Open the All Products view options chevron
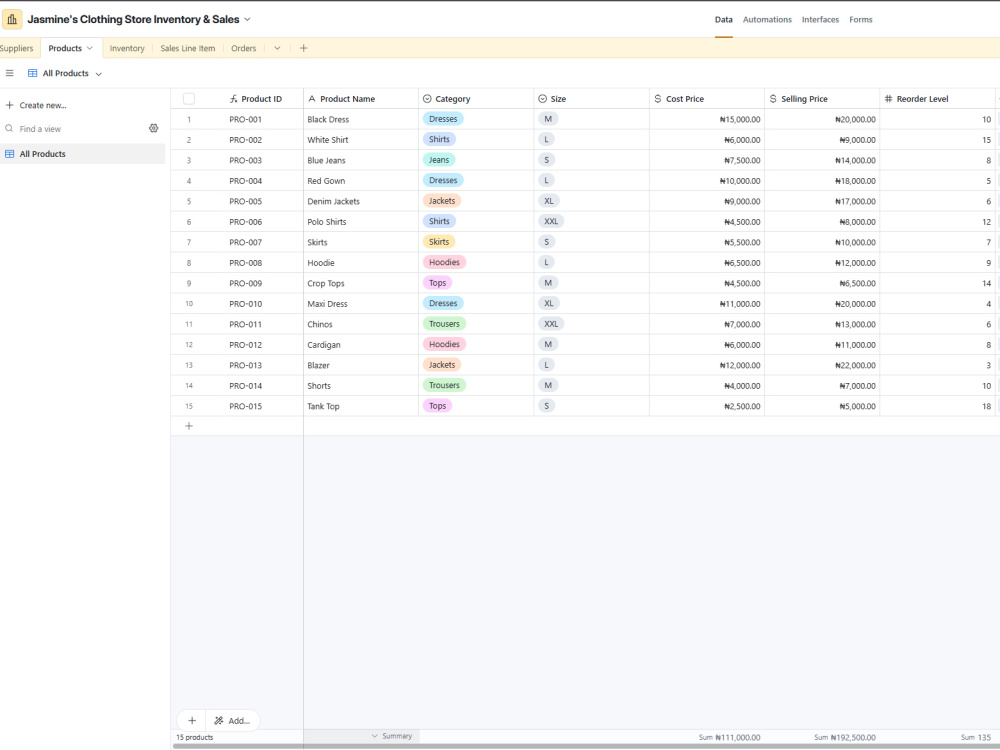This screenshot has width=1000, height=750. 99,74
